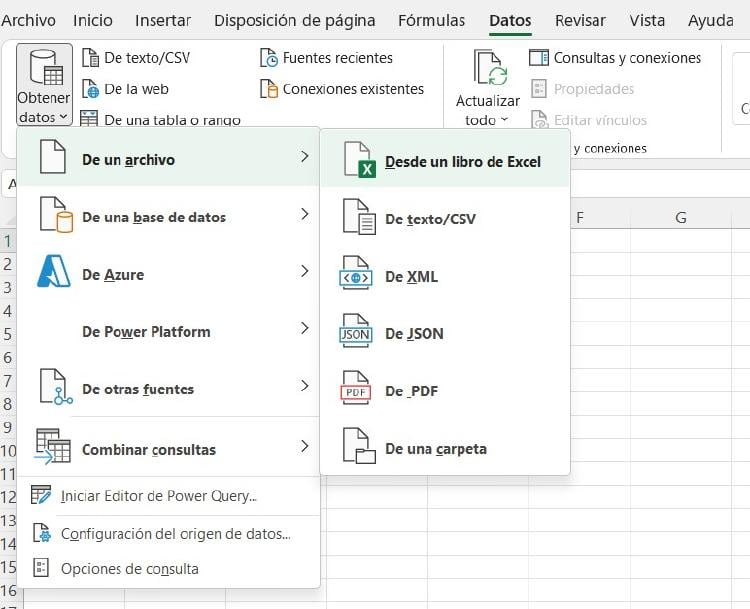The height and width of the screenshot is (609, 750).
Task: Expand the De un archivo submenu arrow
Action: coord(305,156)
